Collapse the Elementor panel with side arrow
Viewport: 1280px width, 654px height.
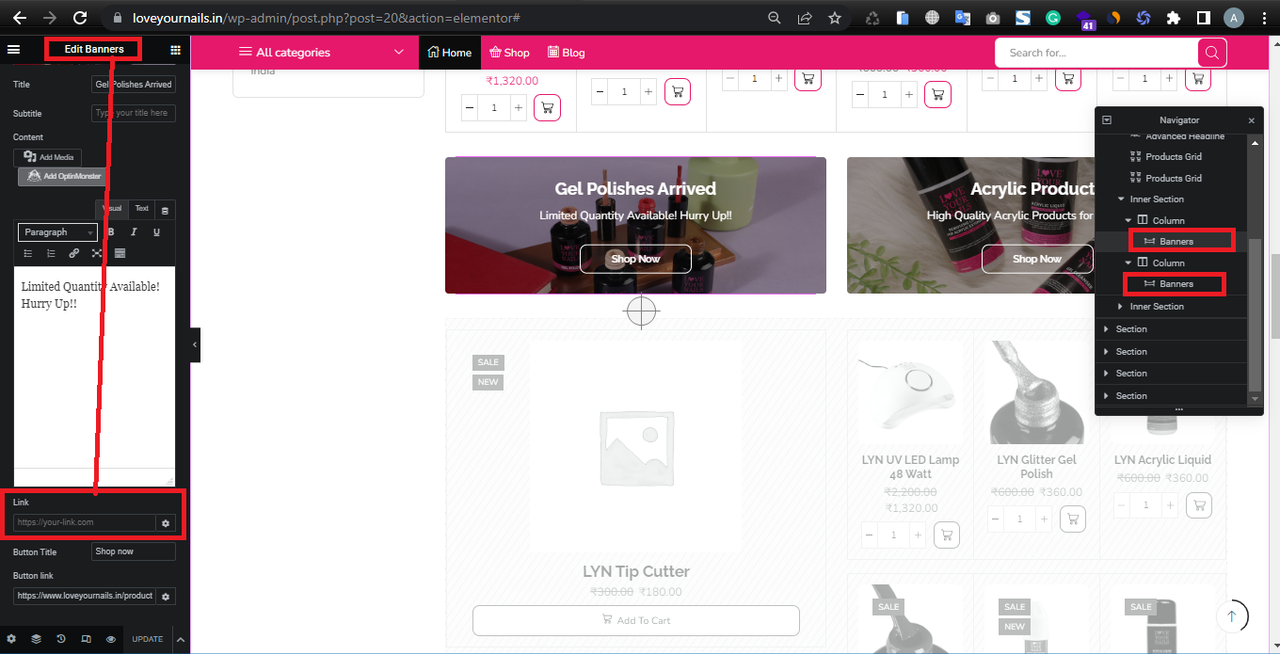coord(195,344)
